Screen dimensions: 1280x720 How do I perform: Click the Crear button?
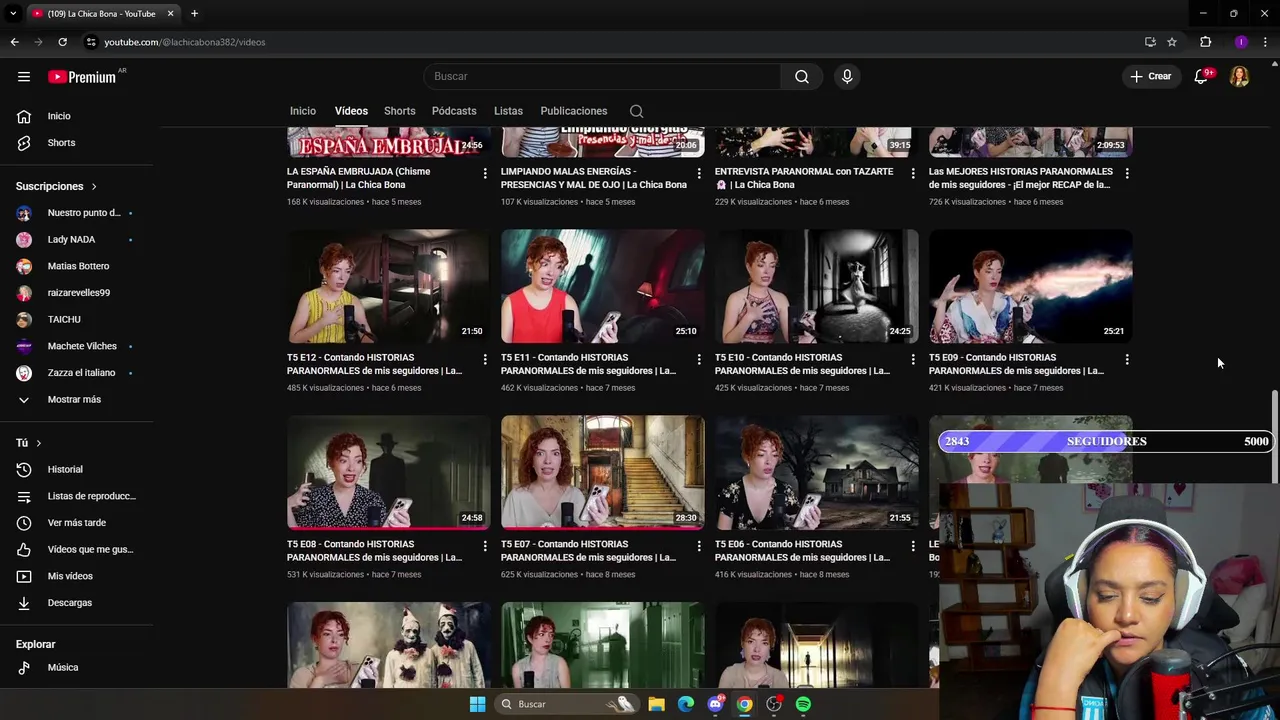[x=1150, y=77]
